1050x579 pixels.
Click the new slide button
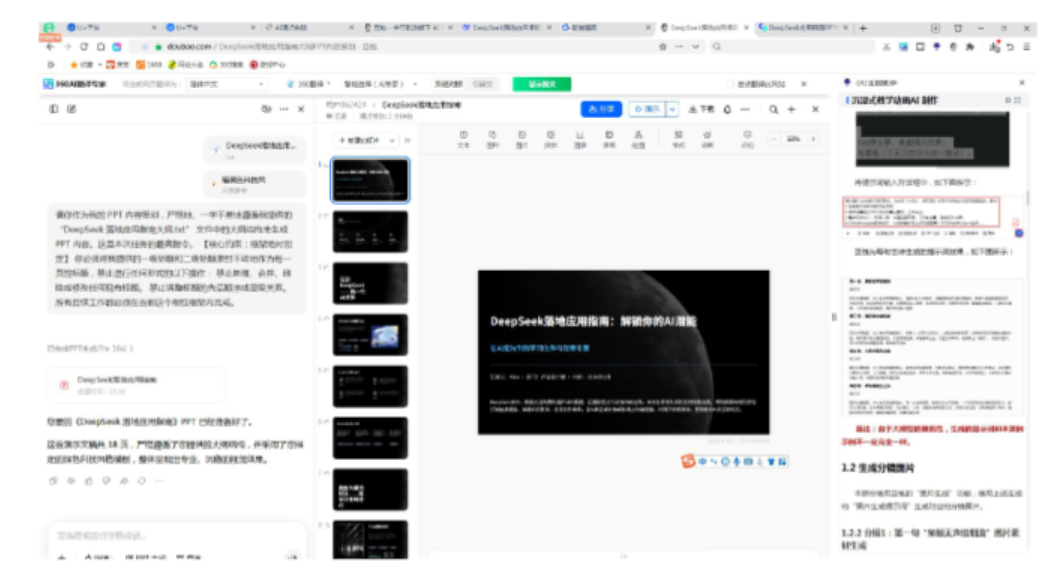(x=360, y=141)
